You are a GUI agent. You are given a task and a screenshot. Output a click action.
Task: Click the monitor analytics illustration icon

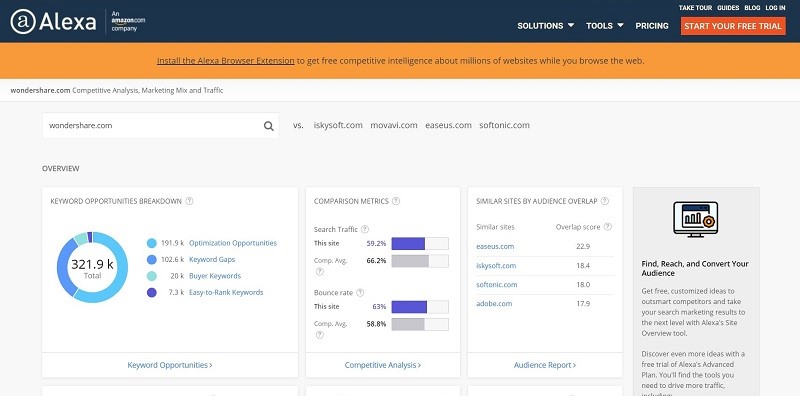point(695,219)
